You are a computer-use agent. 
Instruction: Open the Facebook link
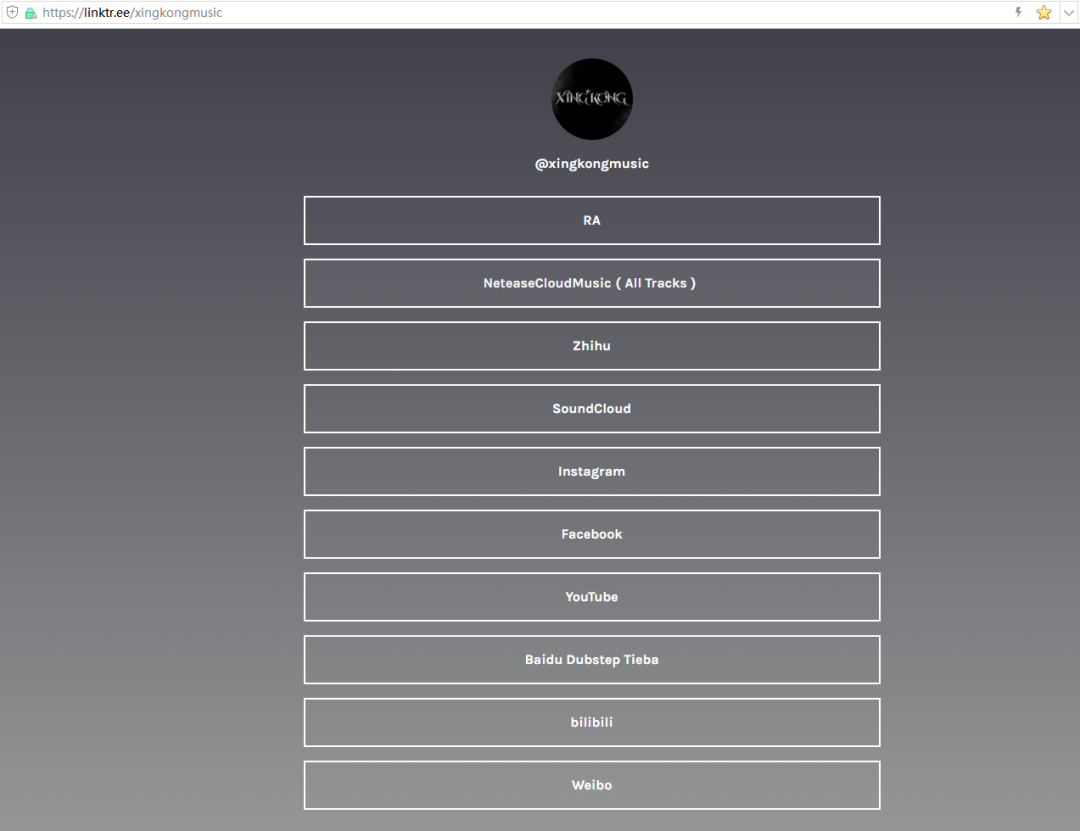[x=592, y=534]
